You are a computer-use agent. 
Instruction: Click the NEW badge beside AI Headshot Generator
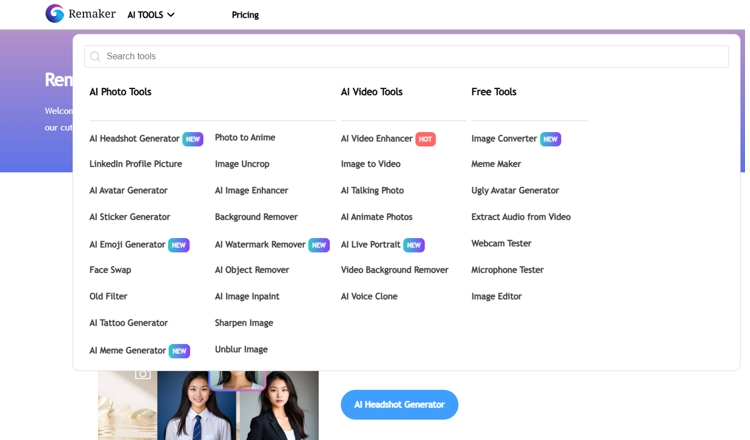click(193, 139)
